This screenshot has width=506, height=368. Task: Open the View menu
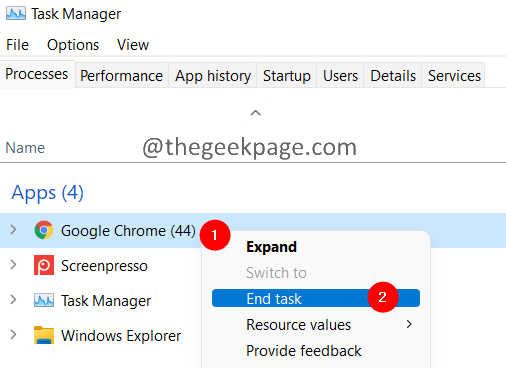click(x=133, y=45)
